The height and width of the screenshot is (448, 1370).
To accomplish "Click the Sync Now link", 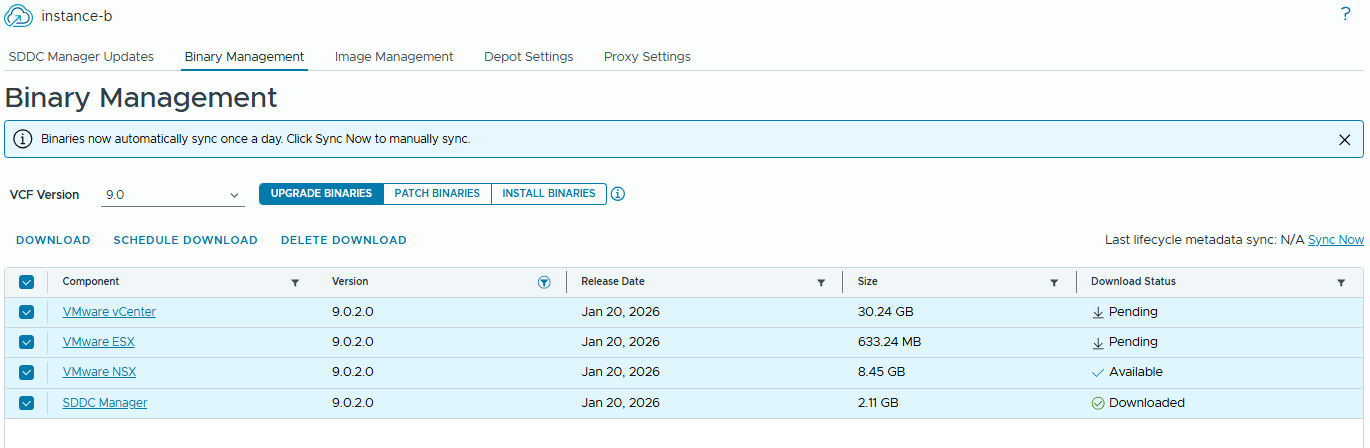I will pyautogui.click(x=1335, y=240).
